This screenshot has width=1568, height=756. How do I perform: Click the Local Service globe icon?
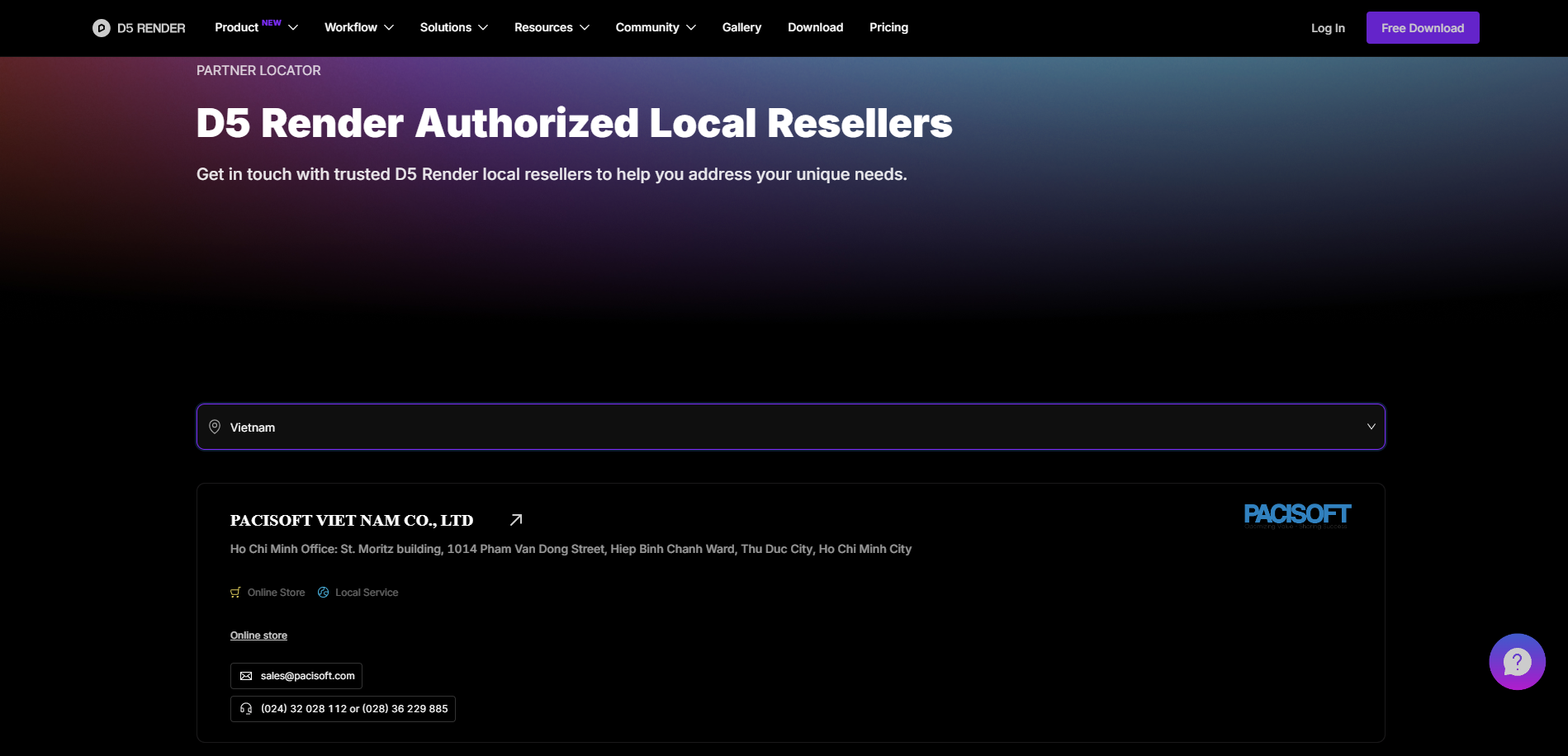pos(324,593)
